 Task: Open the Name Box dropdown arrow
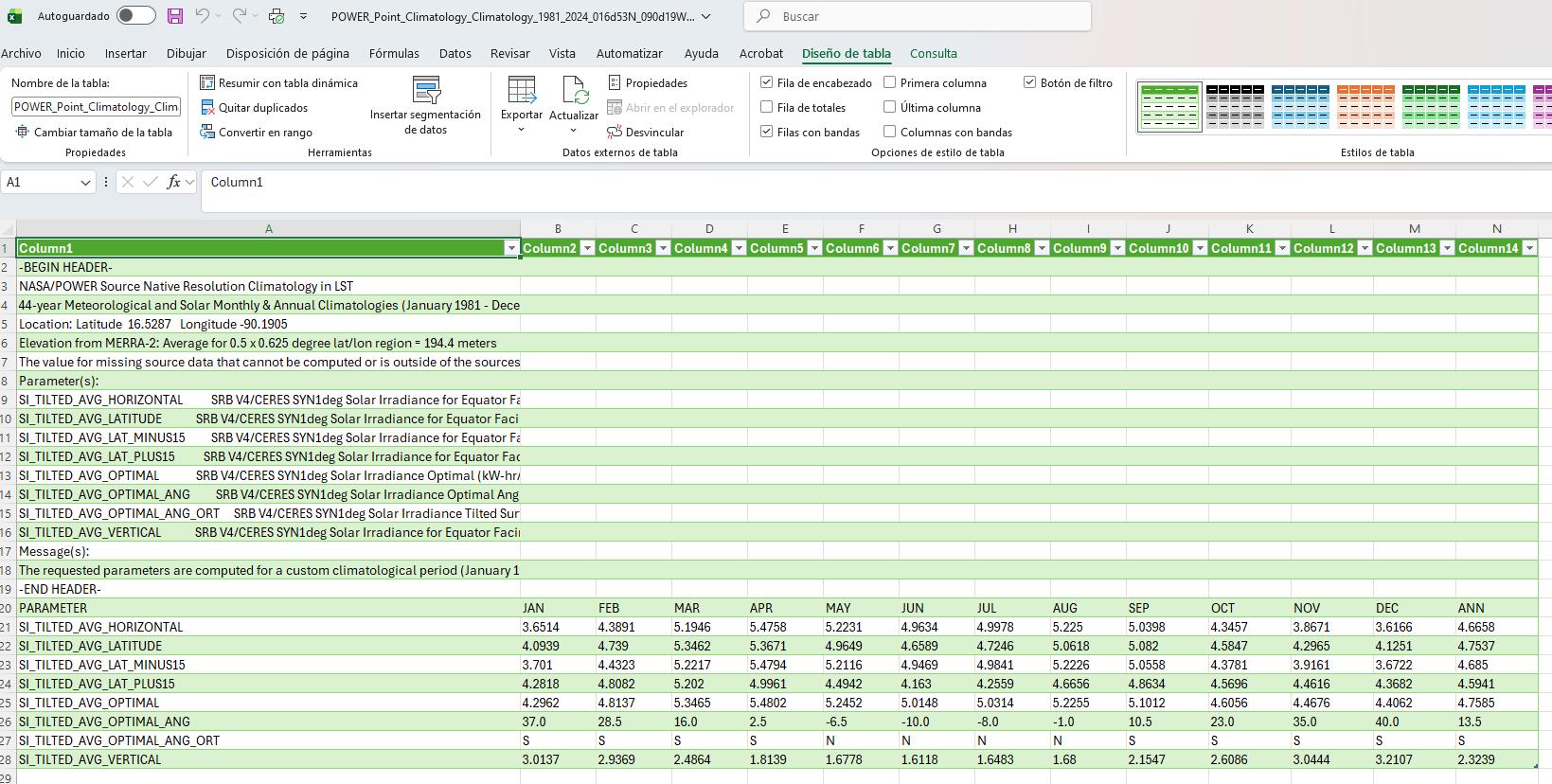[x=85, y=182]
